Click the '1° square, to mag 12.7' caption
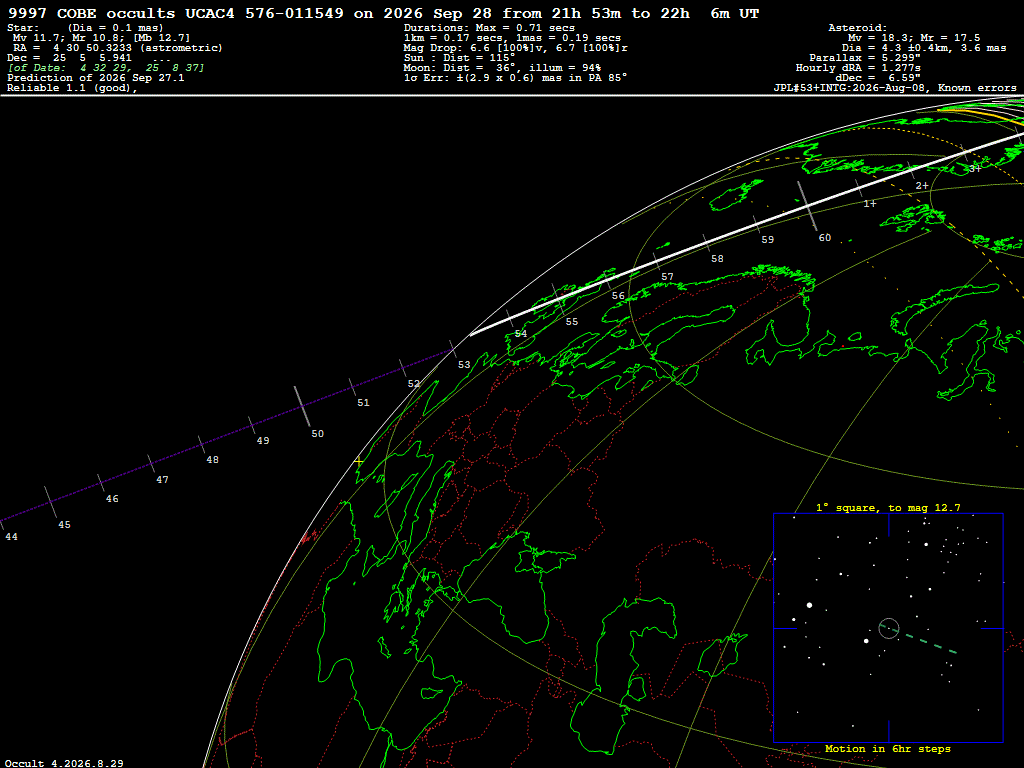Viewport: 1024px width, 768px height. coord(888,507)
